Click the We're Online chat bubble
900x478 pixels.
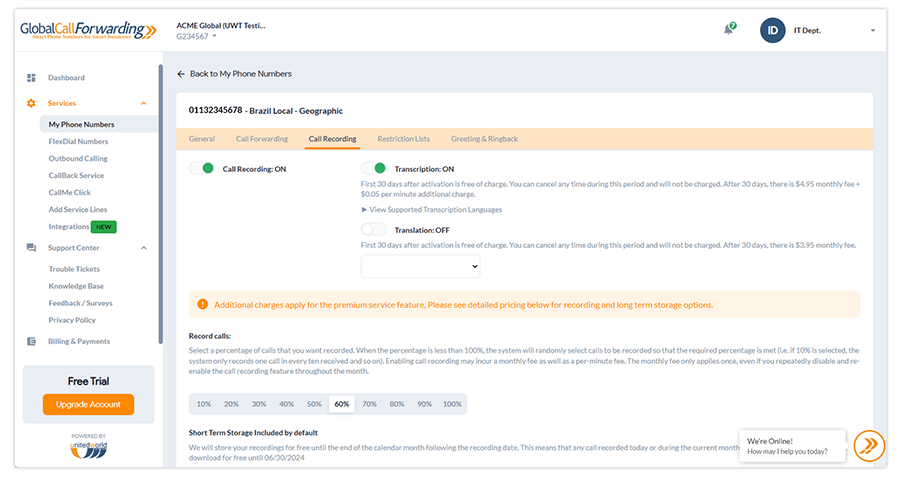point(792,446)
